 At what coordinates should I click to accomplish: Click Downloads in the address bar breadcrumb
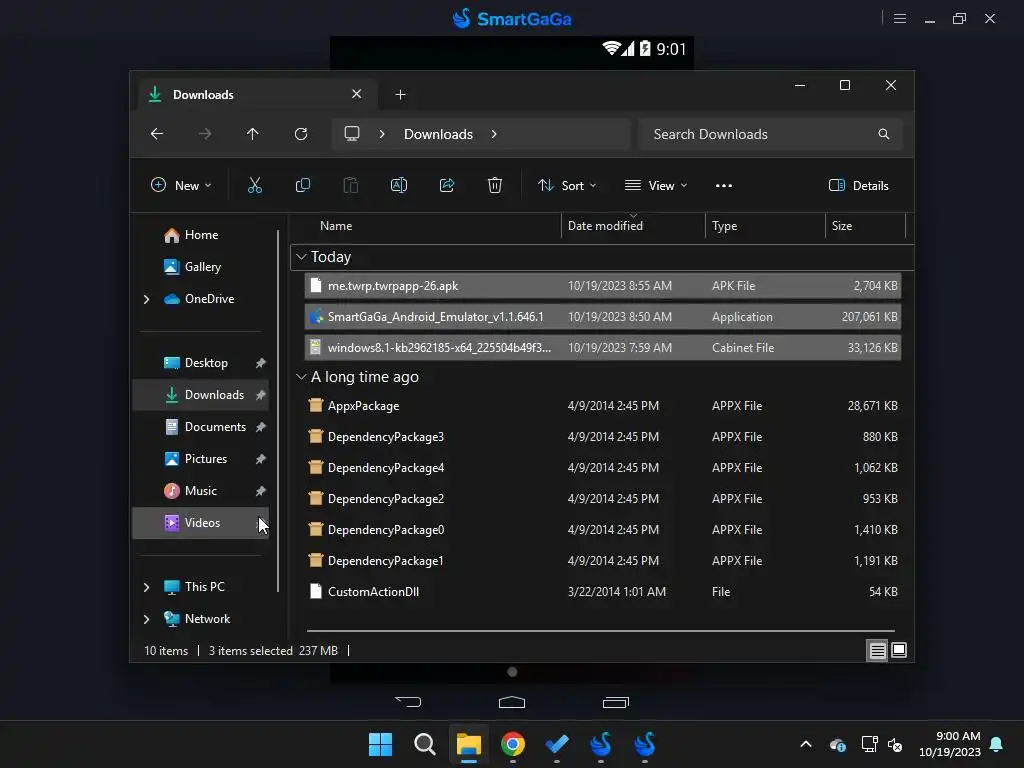(x=438, y=134)
